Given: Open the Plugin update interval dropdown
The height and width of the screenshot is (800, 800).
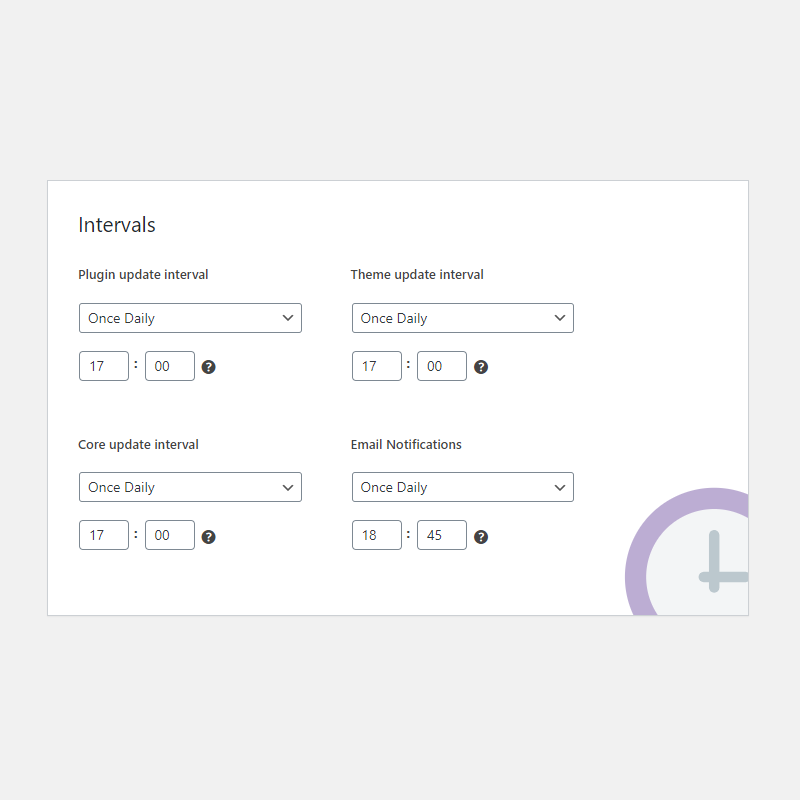Looking at the screenshot, I should (x=190, y=318).
